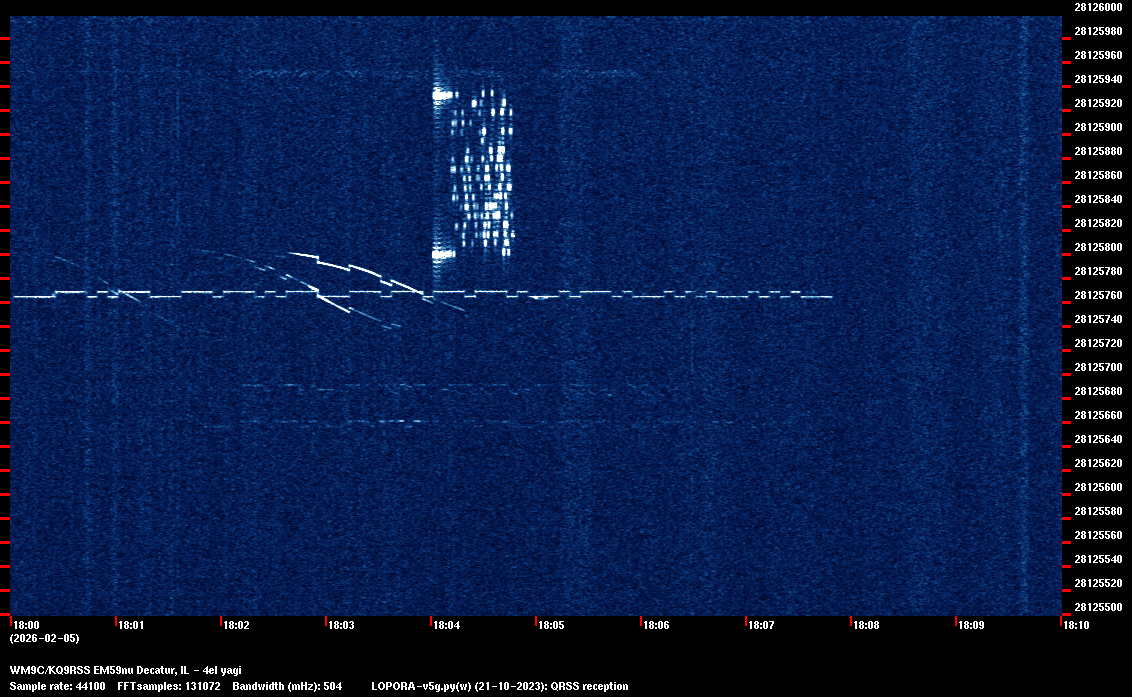This screenshot has height=697, width=1132.
Task: Click the frequency label 28125820
Action: tap(1098, 223)
